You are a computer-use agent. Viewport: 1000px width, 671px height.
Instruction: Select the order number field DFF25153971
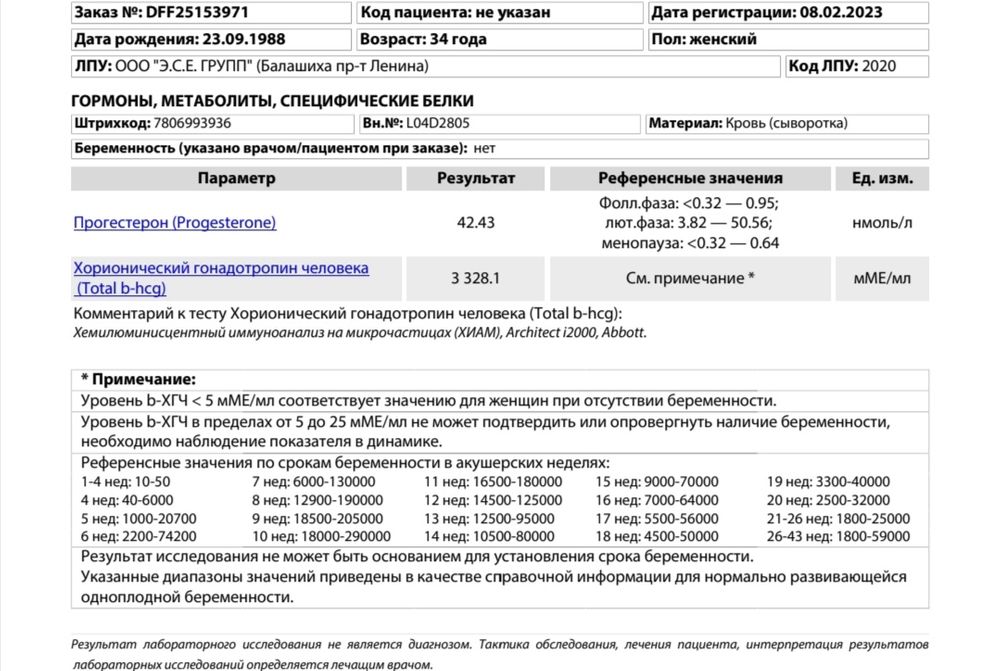coord(211,12)
